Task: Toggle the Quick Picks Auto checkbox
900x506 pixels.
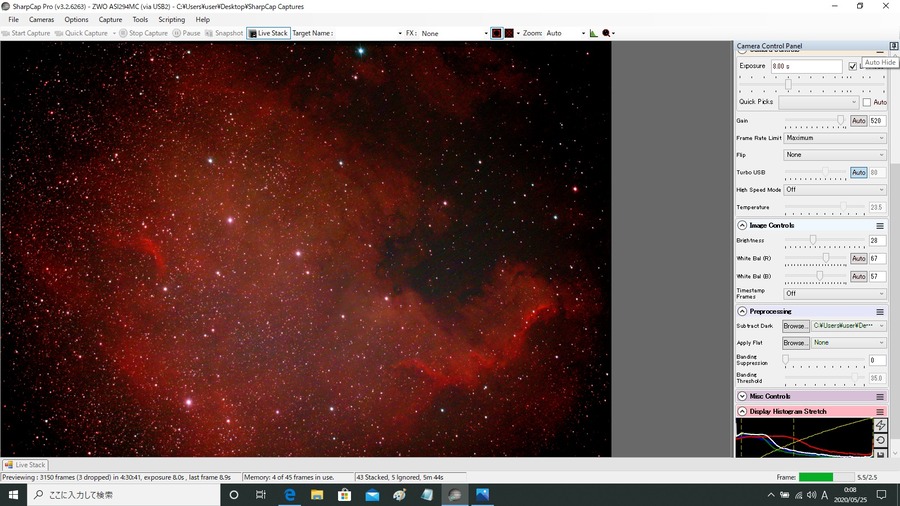Action: tap(867, 102)
